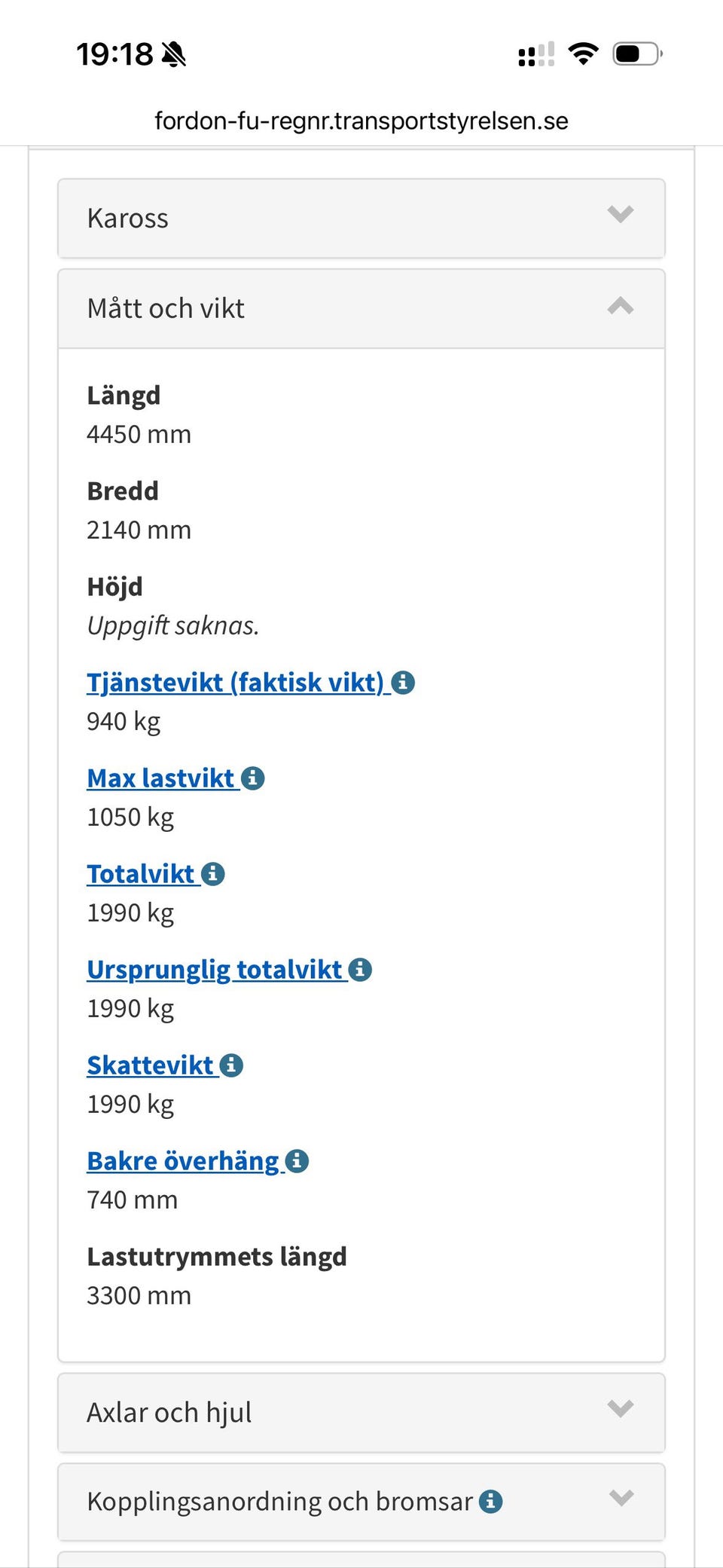Tap the silent mode bell icon
Image resolution: width=723 pixels, height=1568 pixels.
(x=174, y=54)
